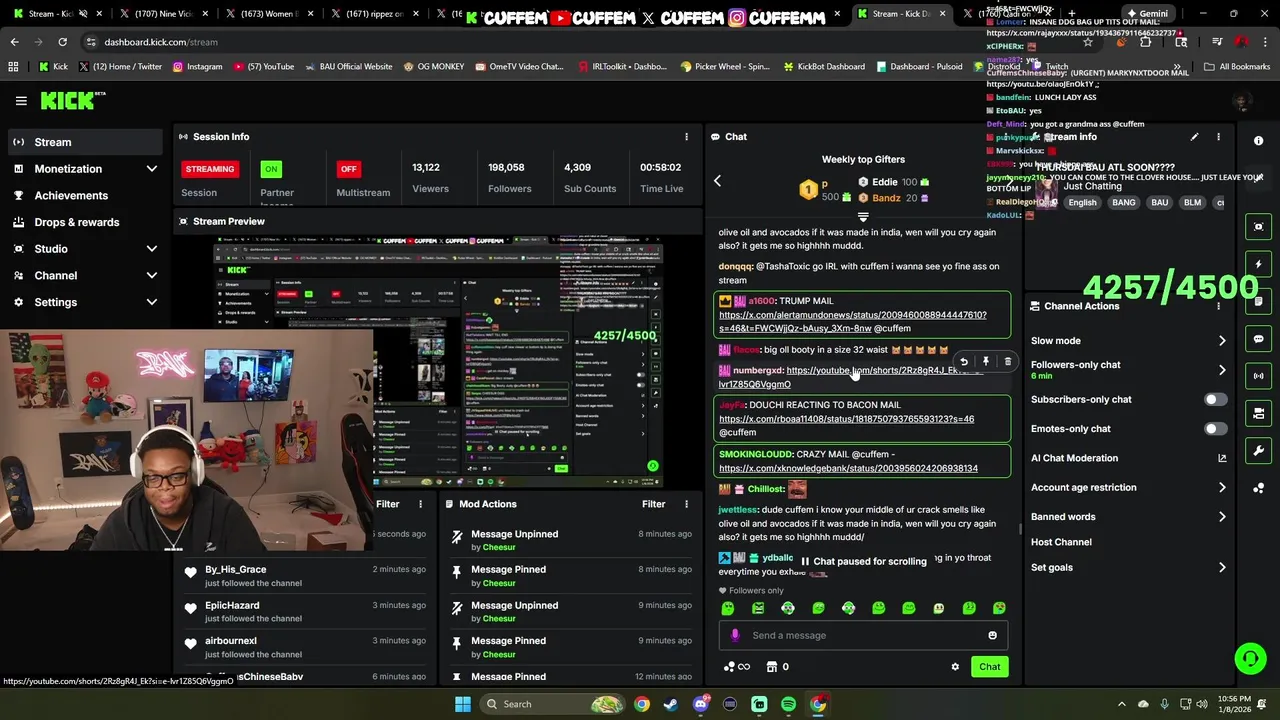
Task: Open the emoji picker in chat box
Action: click(x=992, y=635)
